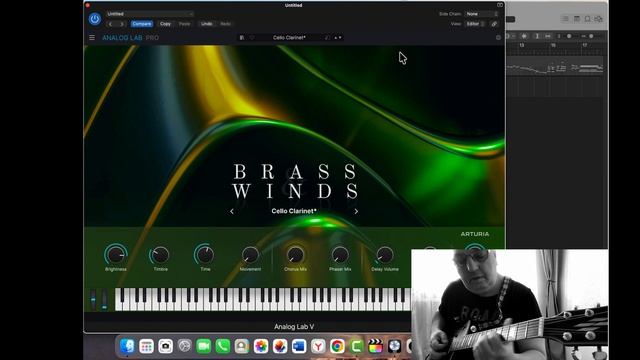Open System Settings from the Dock
Viewport: 640px width, 360px height.
(184, 346)
